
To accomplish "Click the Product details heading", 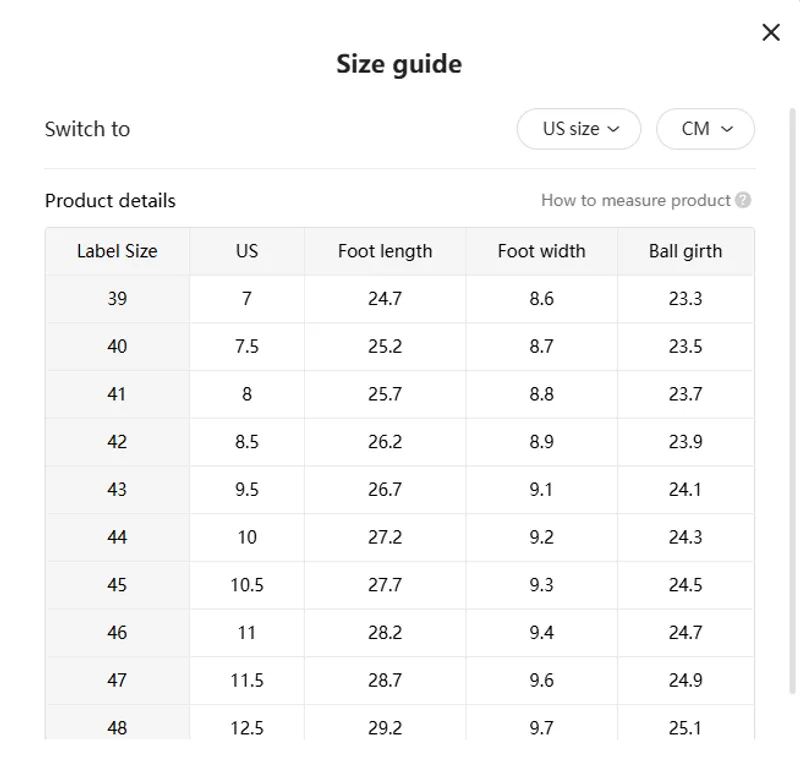I will point(110,200).
